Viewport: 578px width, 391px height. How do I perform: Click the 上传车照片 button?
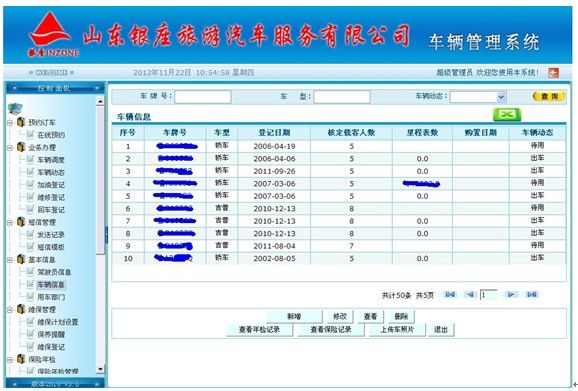pos(397,329)
